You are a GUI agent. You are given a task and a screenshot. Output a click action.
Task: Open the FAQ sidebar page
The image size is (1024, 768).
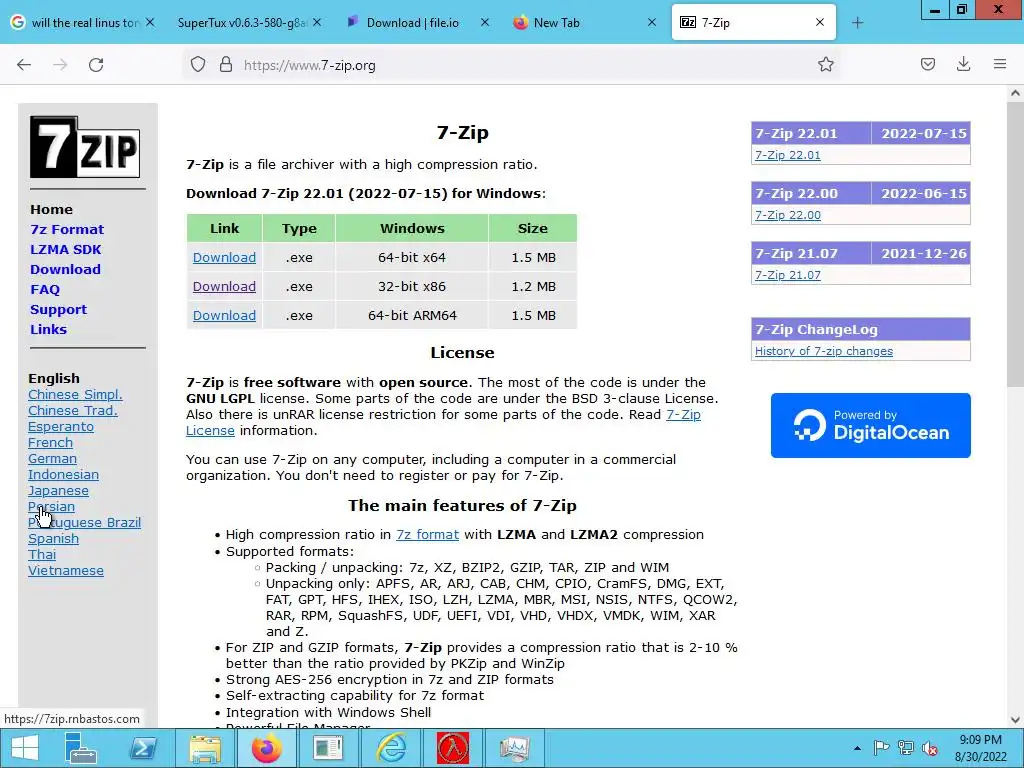(x=44, y=289)
